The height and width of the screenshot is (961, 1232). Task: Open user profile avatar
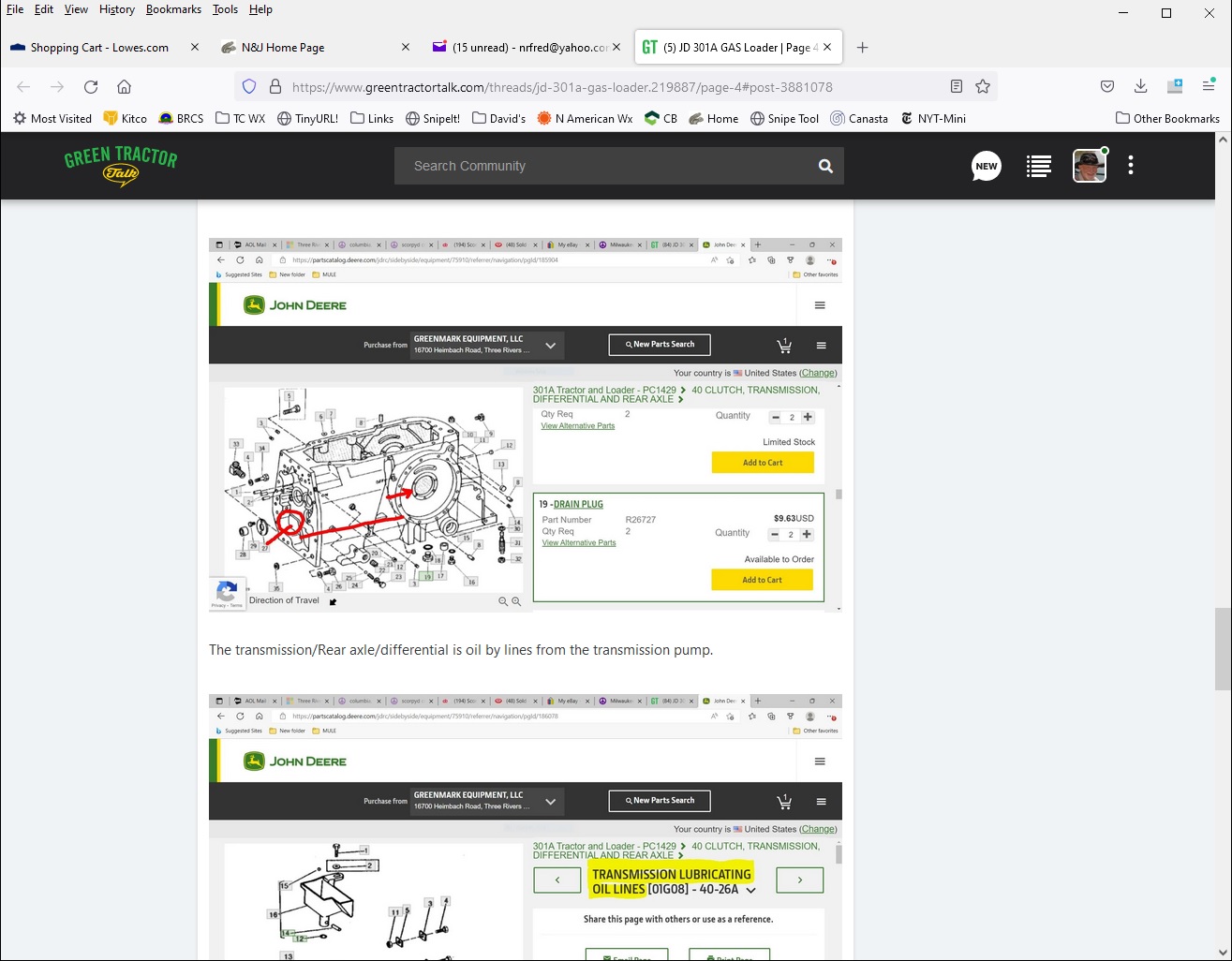[x=1090, y=166]
